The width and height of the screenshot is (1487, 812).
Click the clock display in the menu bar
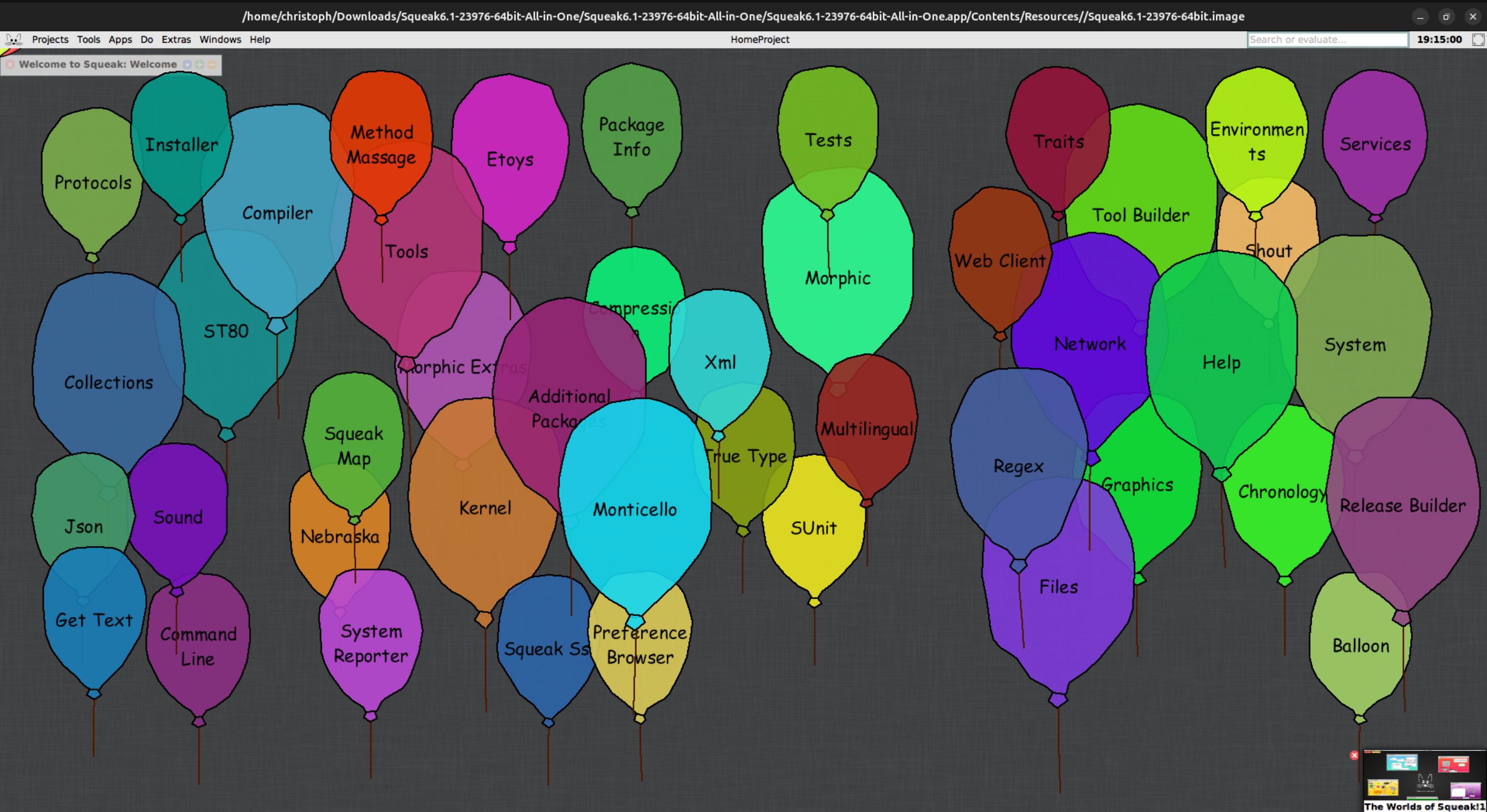tap(1439, 39)
